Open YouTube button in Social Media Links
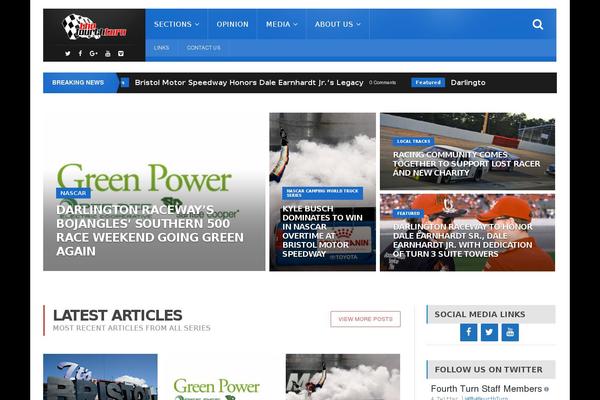This screenshot has width=600, height=400. click(x=510, y=332)
